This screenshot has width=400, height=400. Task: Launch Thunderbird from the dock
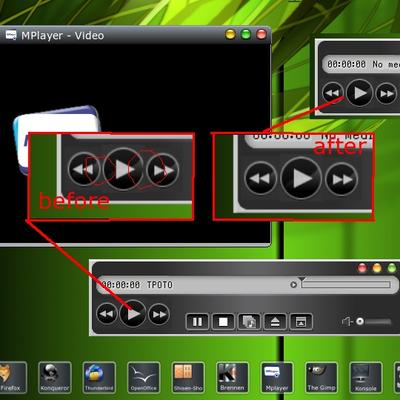point(99,378)
